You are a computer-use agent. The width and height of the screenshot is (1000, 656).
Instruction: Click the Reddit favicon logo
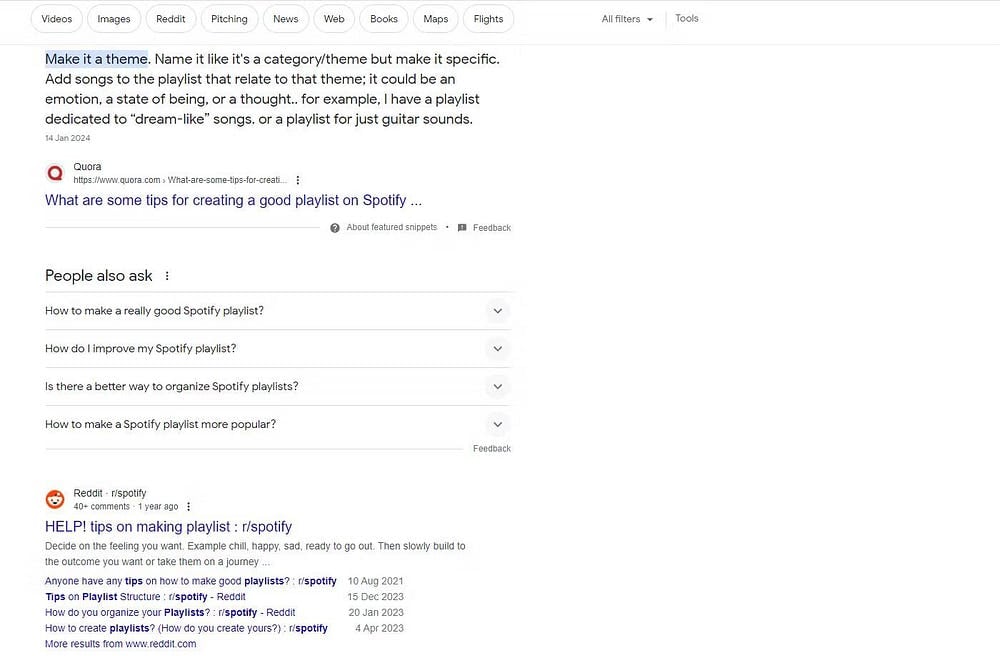click(x=55, y=499)
